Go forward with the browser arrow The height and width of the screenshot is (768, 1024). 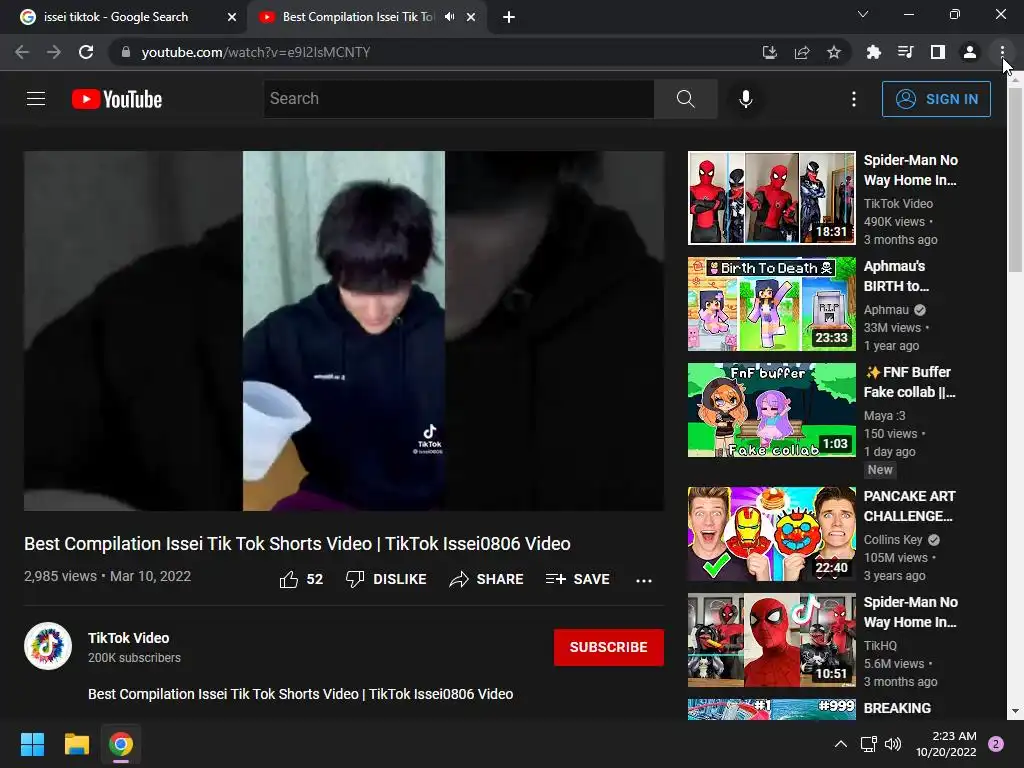(x=54, y=52)
